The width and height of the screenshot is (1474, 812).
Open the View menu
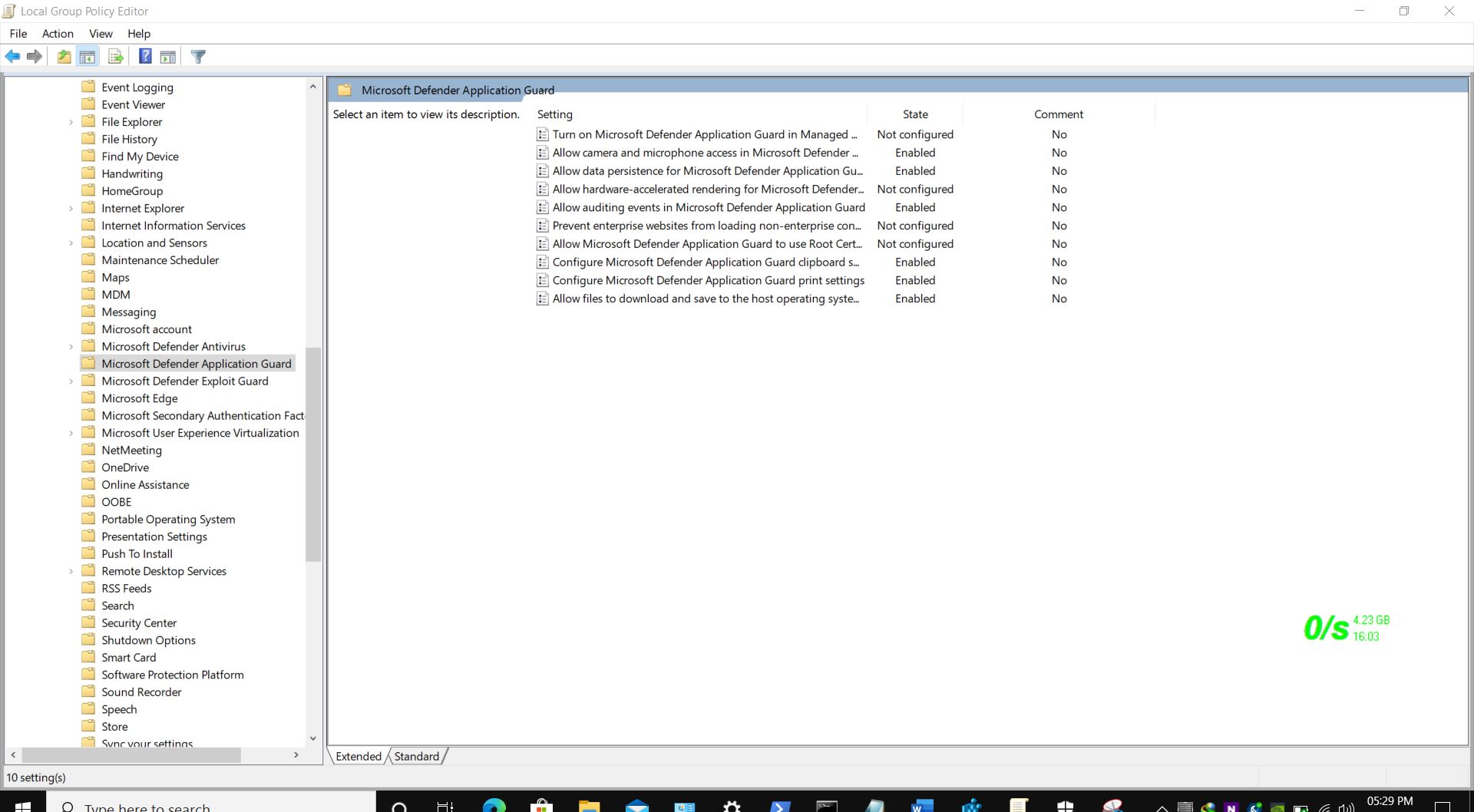coord(101,34)
